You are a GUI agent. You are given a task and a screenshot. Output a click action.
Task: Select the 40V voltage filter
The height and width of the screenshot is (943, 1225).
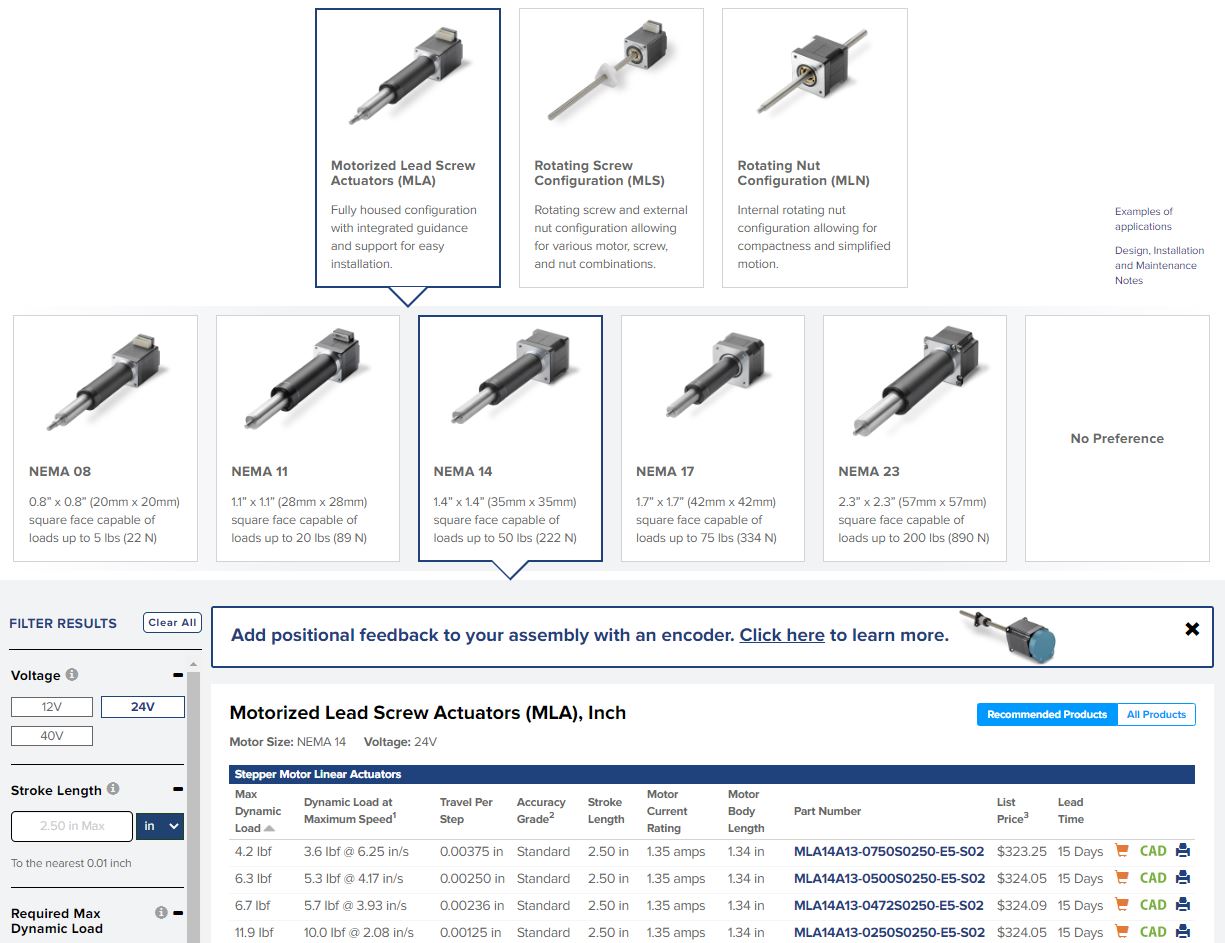coord(52,736)
